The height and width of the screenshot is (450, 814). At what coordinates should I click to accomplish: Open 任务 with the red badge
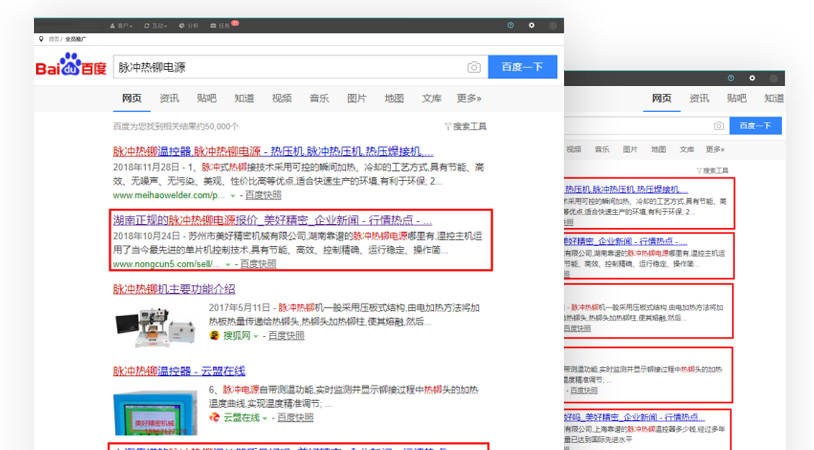tap(223, 25)
